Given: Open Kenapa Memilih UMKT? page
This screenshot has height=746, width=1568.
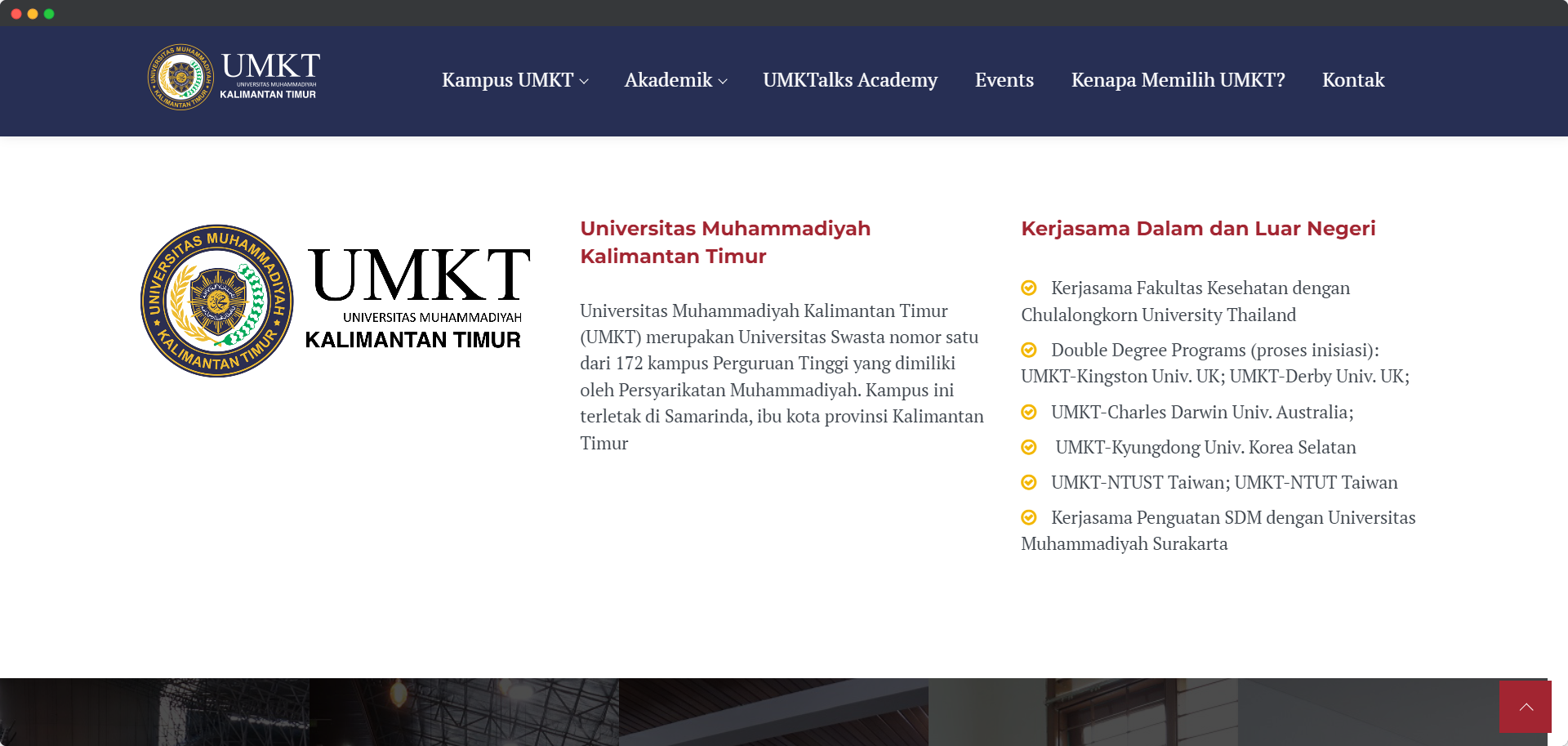Looking at the screenshot, I should point(1178,80).
